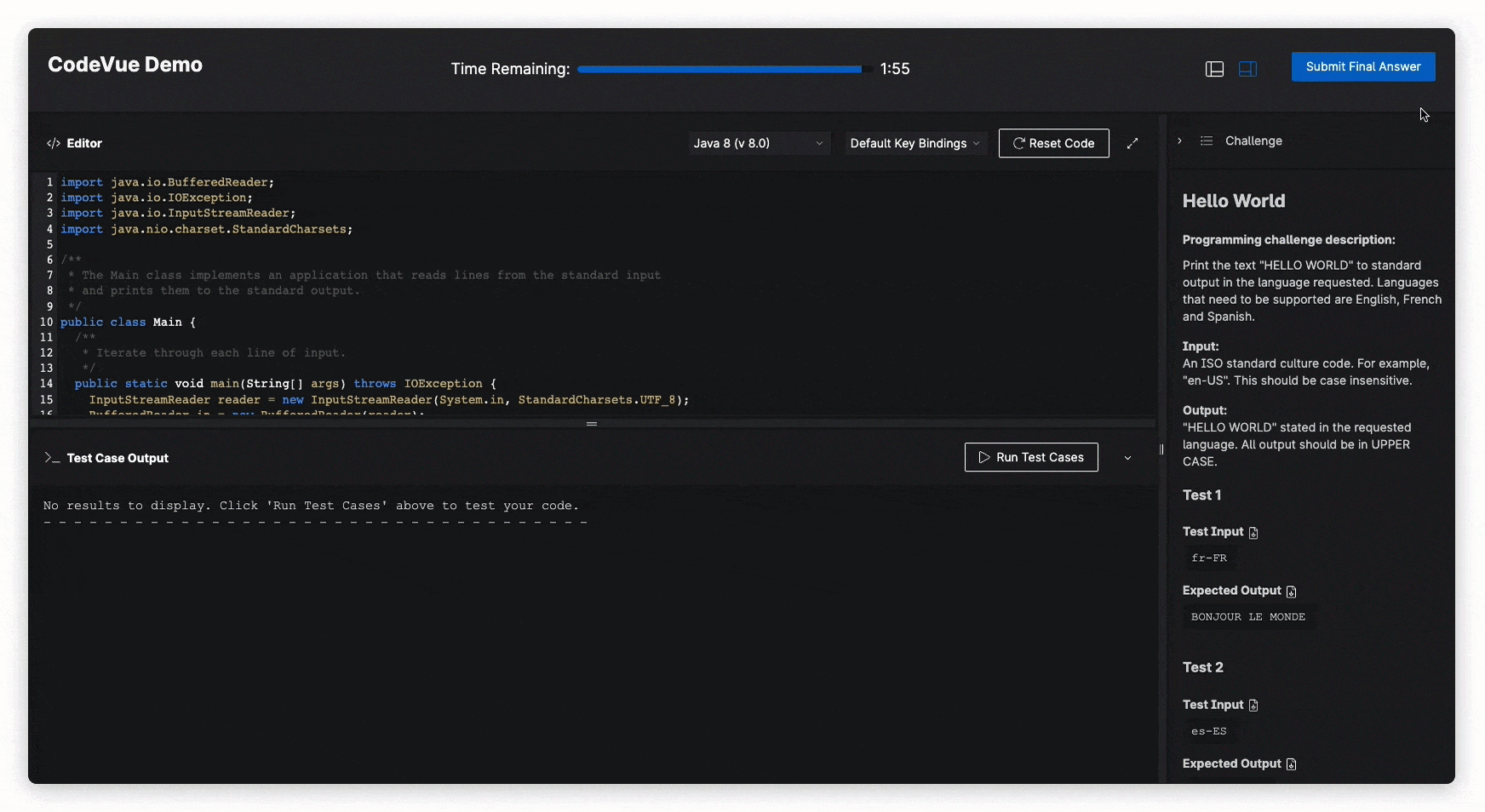Click the 1:55 timer value

(x=895, y=69)
